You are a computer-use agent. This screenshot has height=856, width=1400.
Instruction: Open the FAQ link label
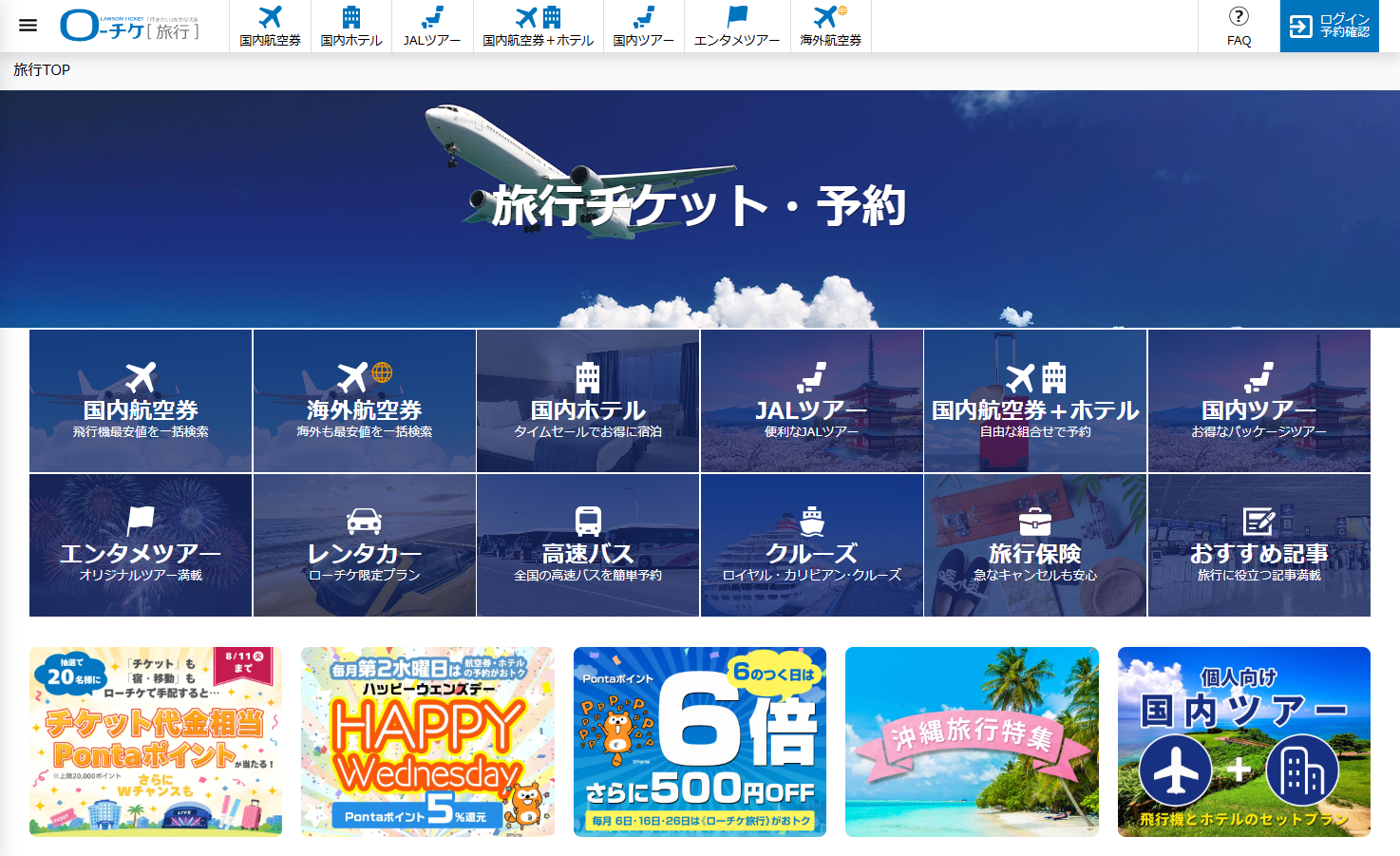click(1239, 41)
